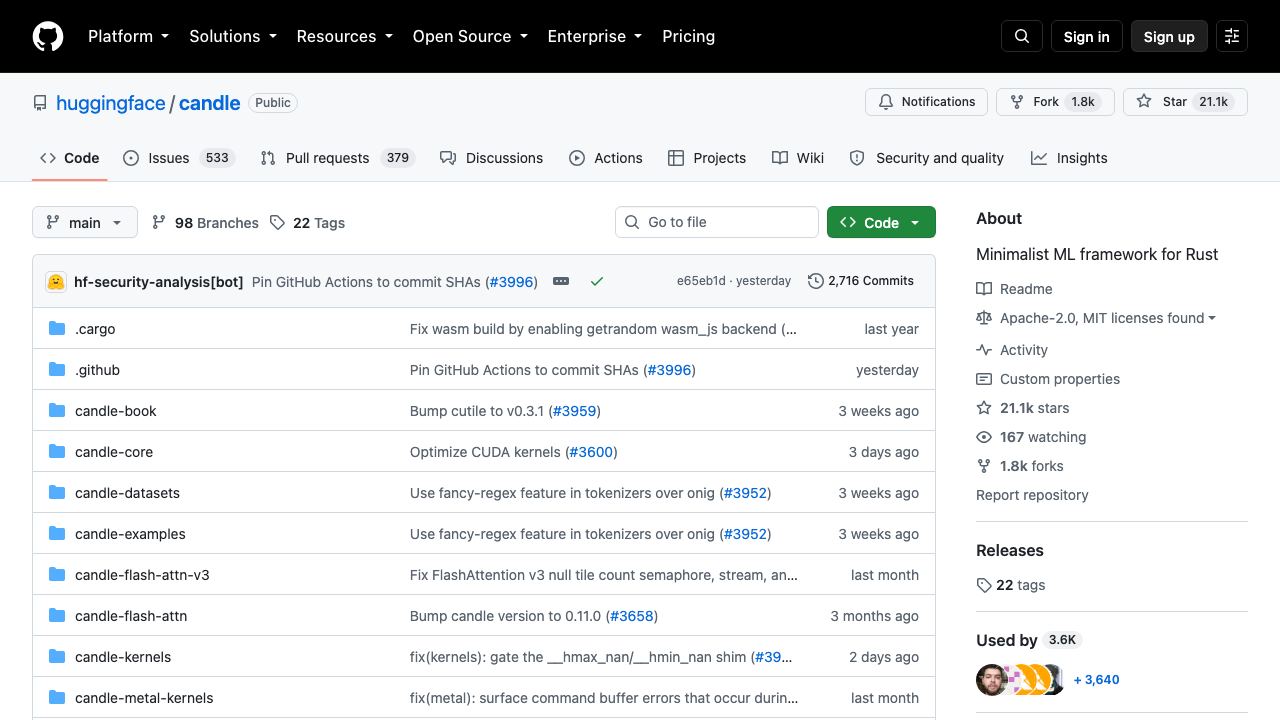Click the book icon next to Readme

984,289
